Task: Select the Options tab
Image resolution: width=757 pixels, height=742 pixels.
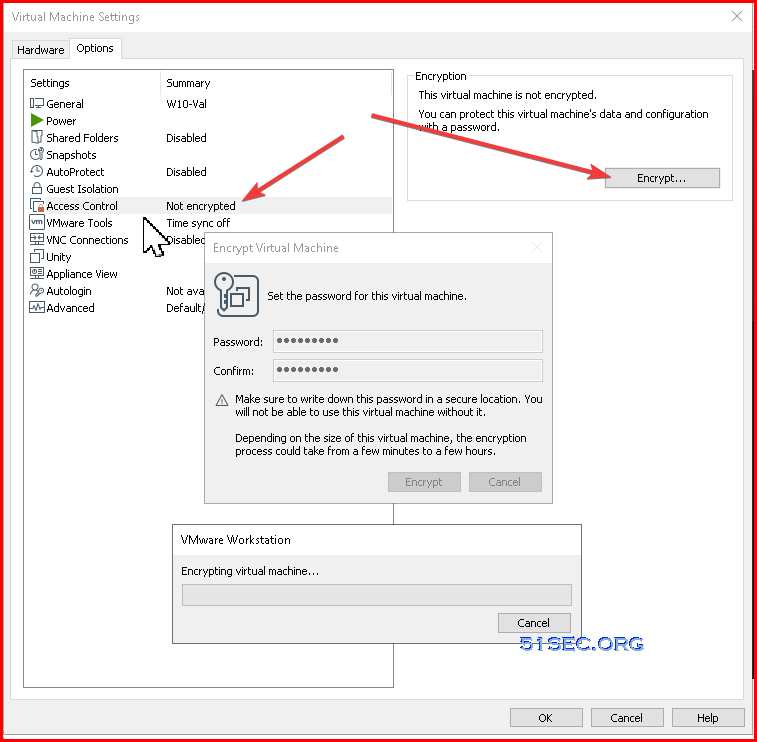Action: click(95, 48)
